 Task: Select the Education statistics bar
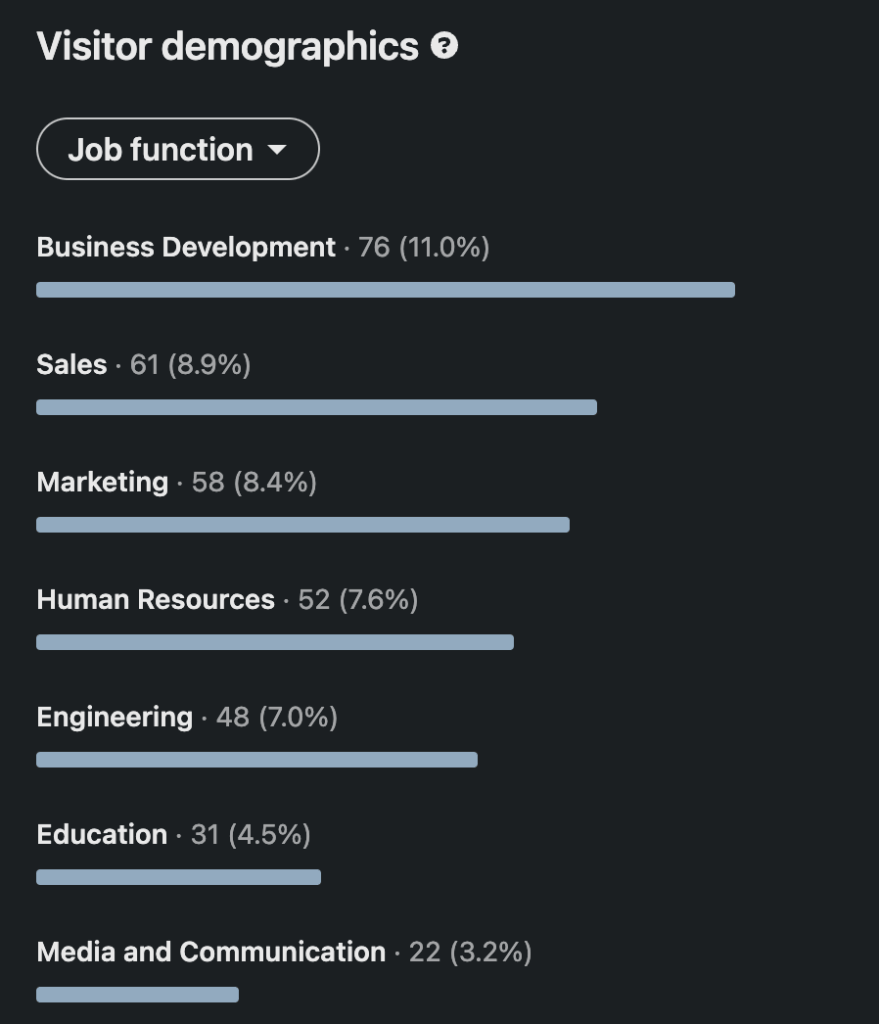coord(178,876)
